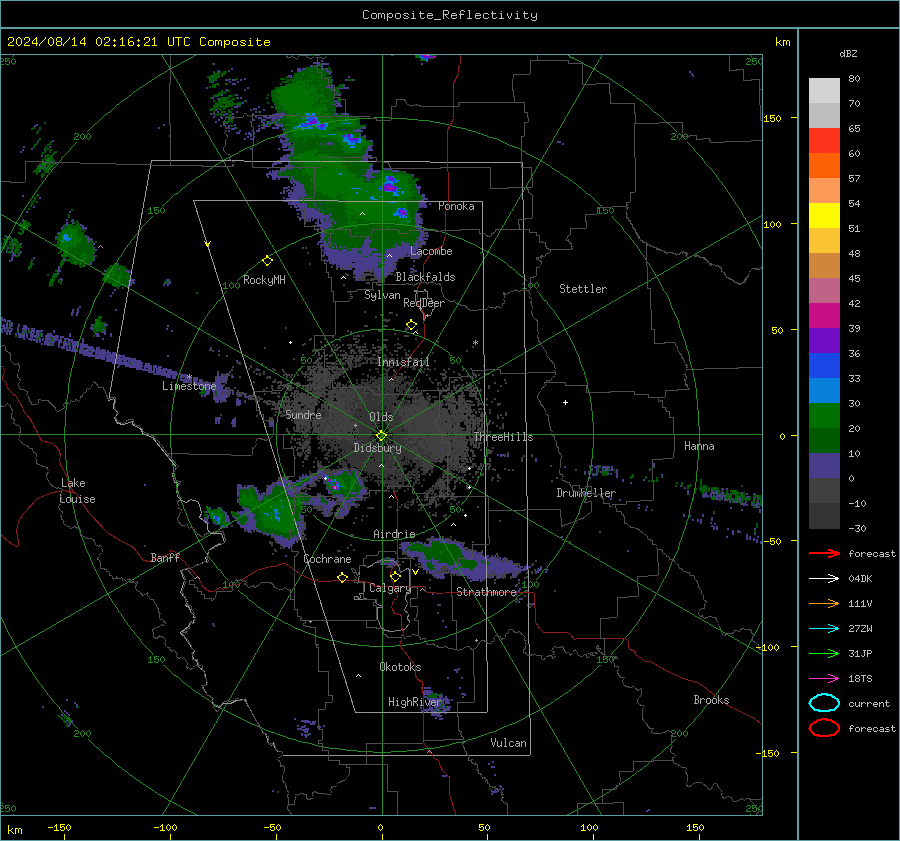
Task: Click the yellow diamond marker above Calgary
Action: click(395, 576)
